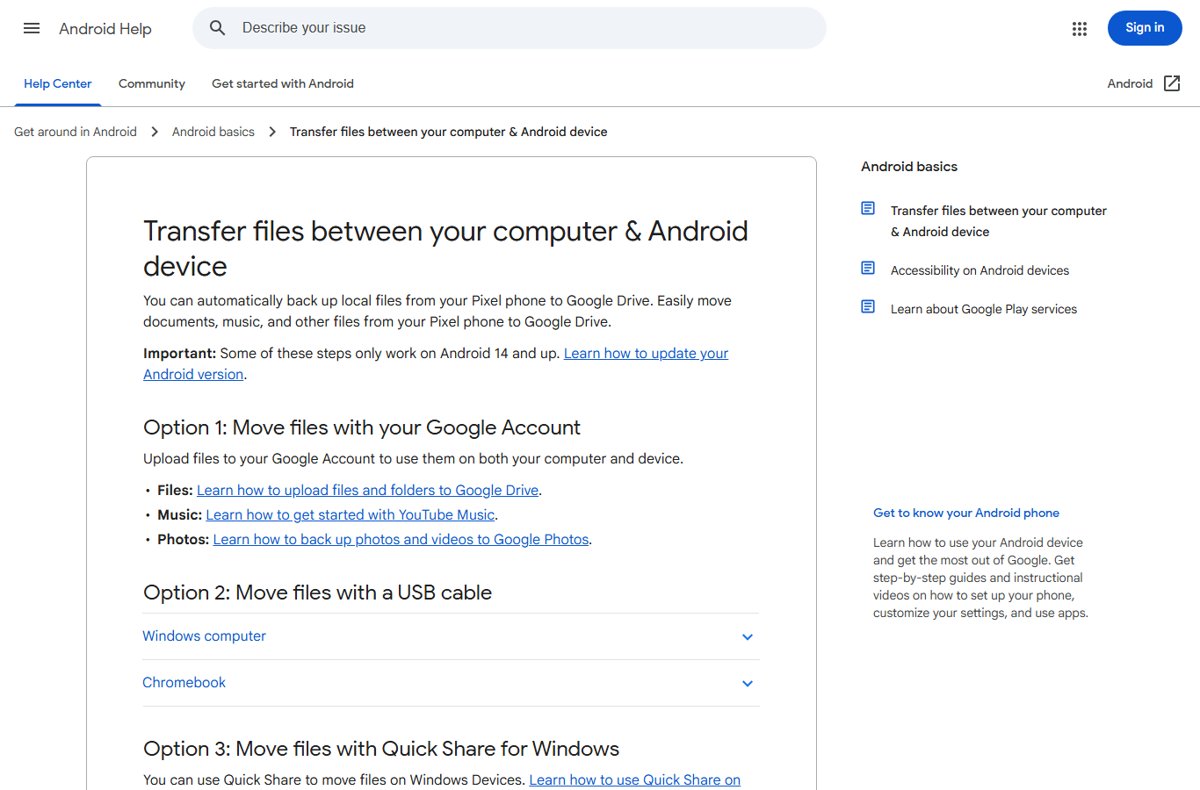Open the Google apps grid

(1079, 28)
